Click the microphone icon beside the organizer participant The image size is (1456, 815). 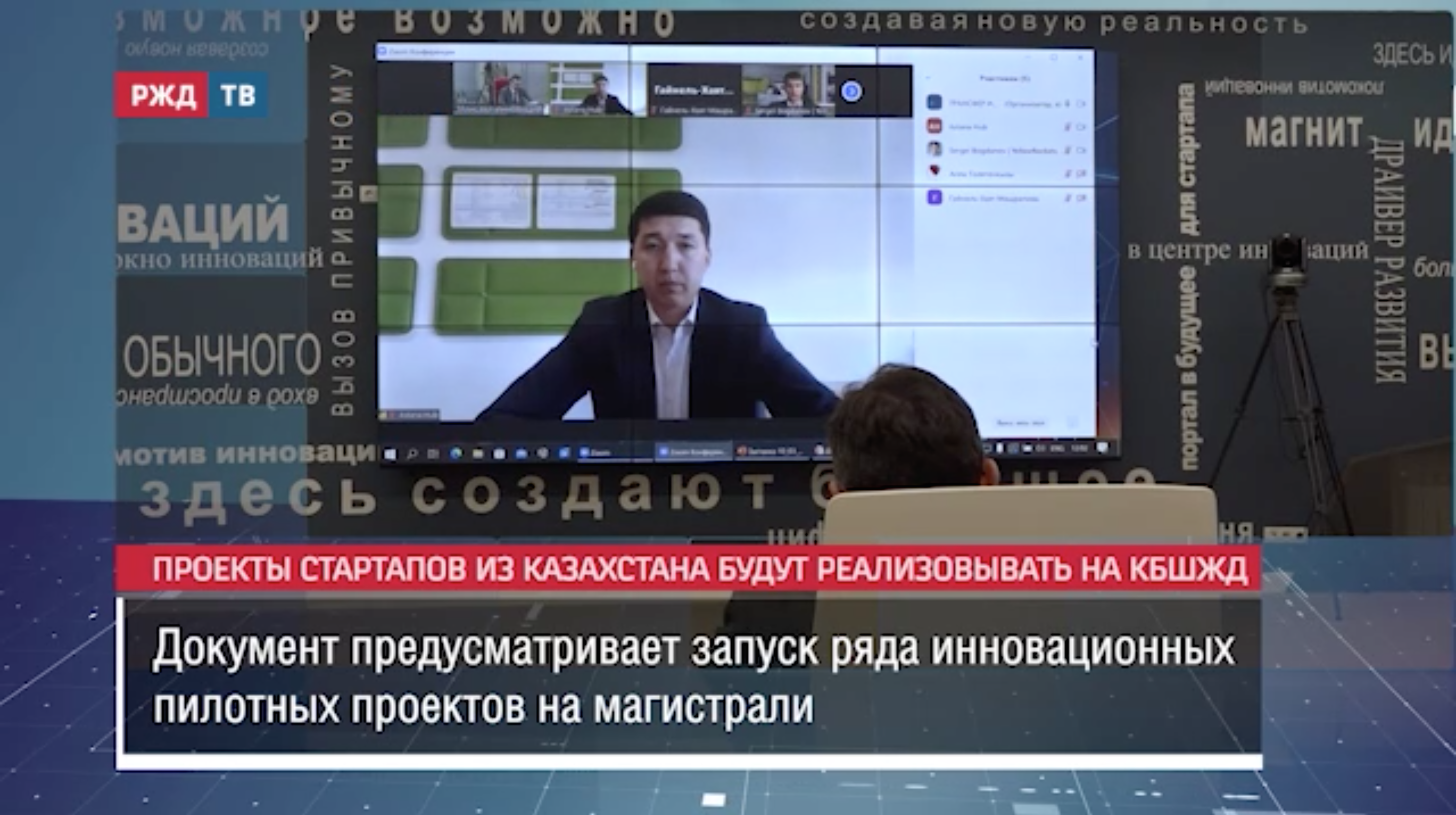click(1068, 104)
